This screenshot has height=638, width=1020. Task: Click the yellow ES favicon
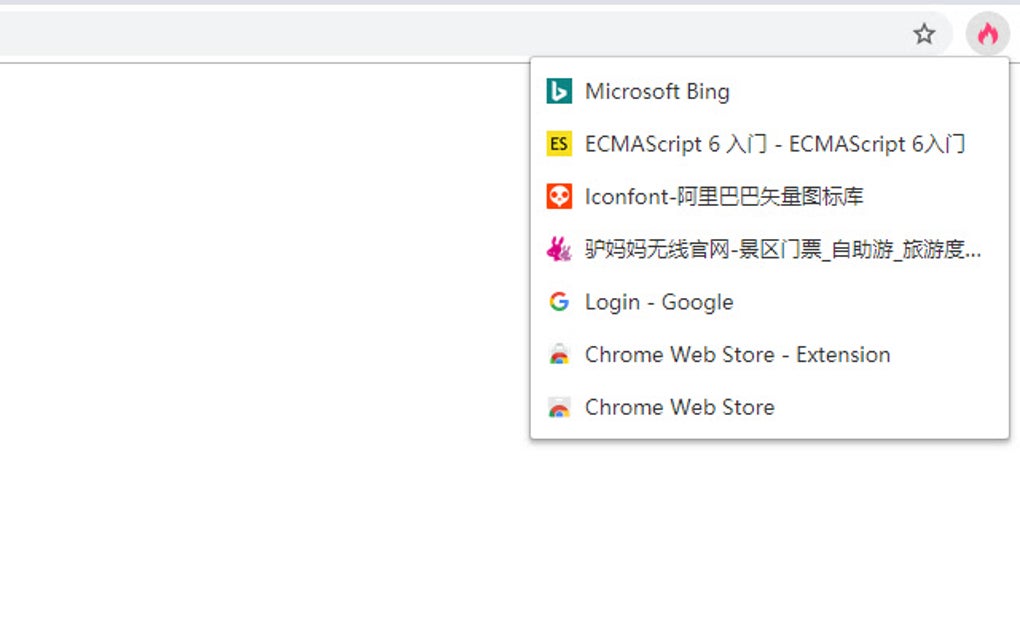[x=559, y=144]
